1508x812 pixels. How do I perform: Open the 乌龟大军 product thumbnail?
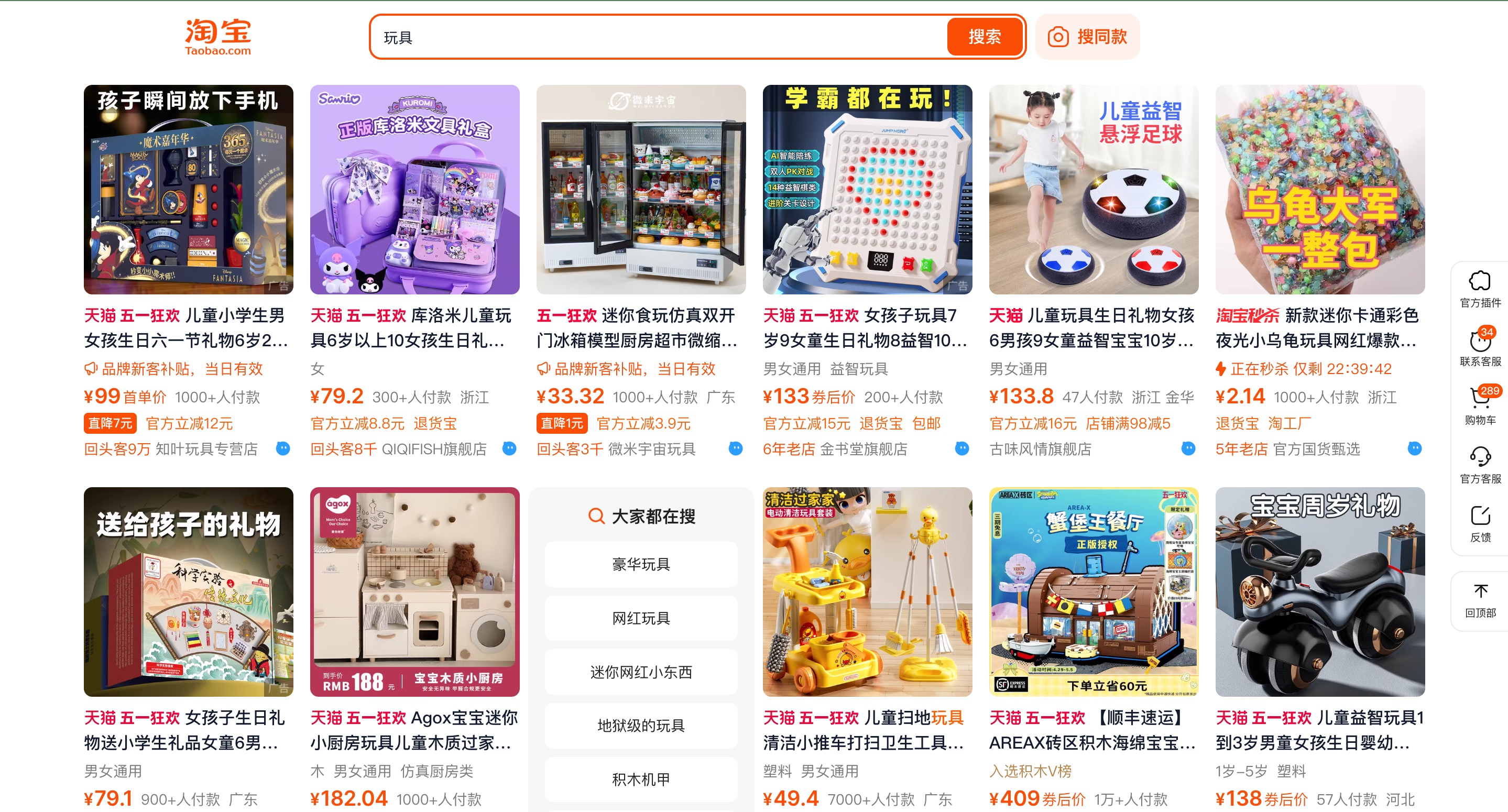(1320, 190)
